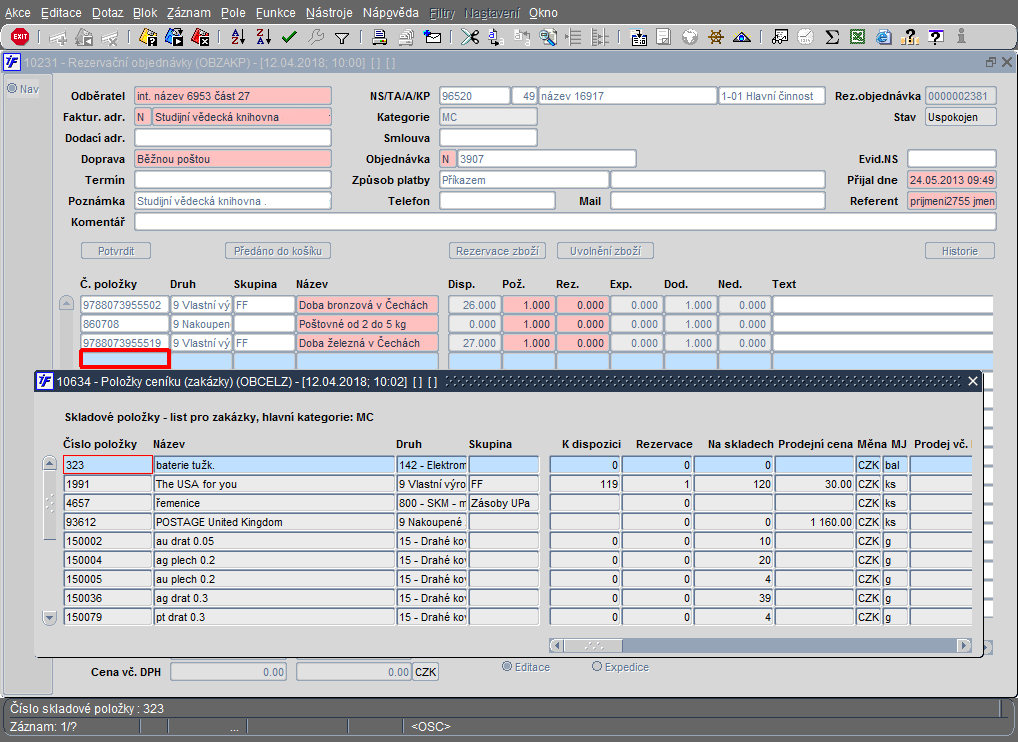Click the Historie button
1018x742 pixels.
(x=959, y=251)
